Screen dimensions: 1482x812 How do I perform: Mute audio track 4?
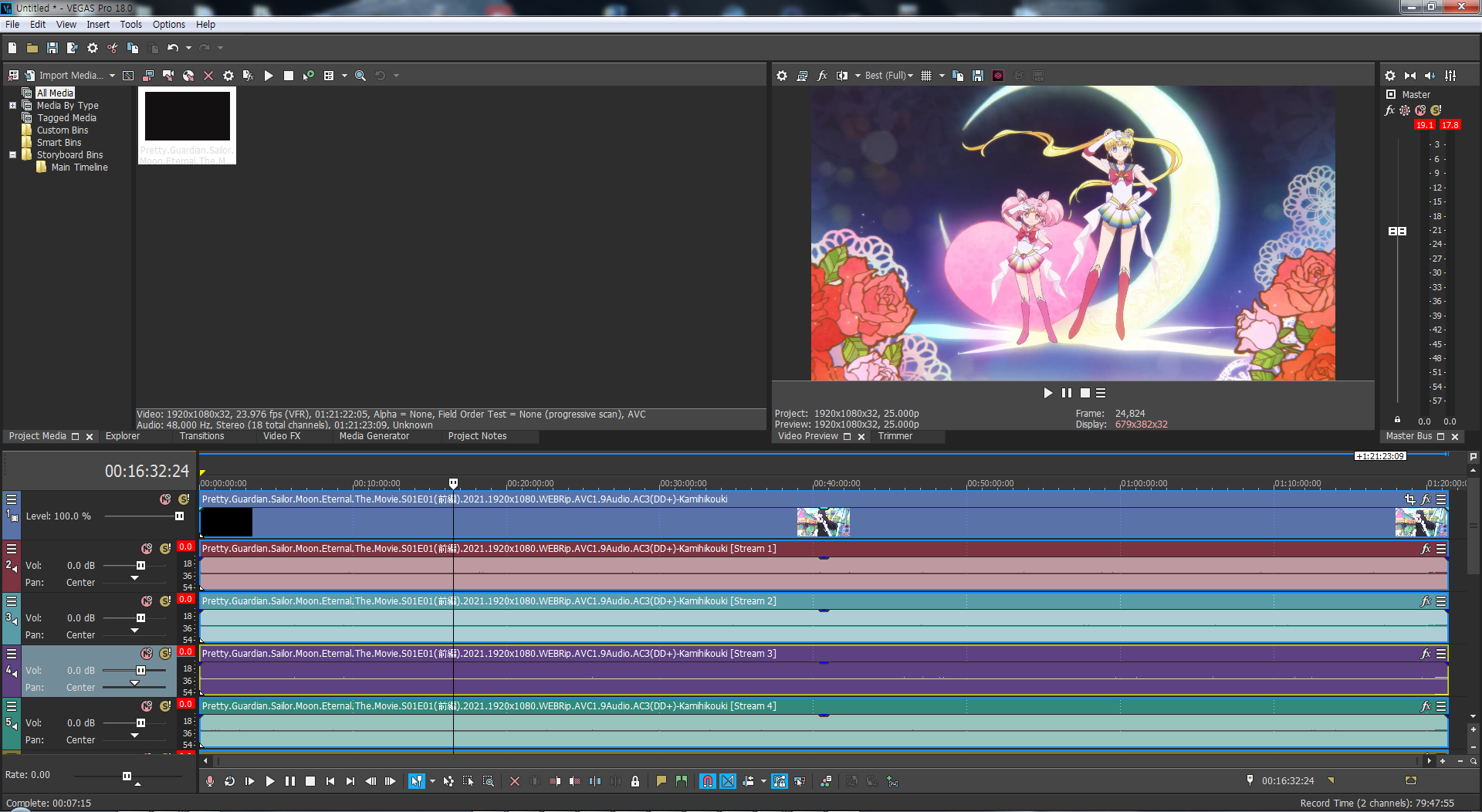coord(147,654)
